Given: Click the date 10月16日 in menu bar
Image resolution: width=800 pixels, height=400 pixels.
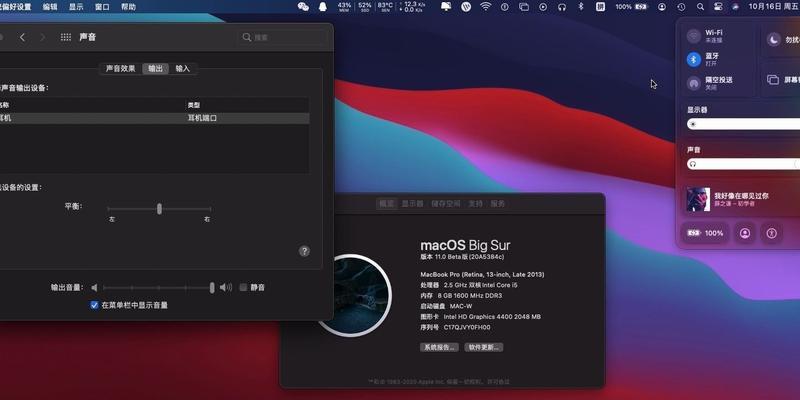Looking at the screenshot, I should point(765,7).
